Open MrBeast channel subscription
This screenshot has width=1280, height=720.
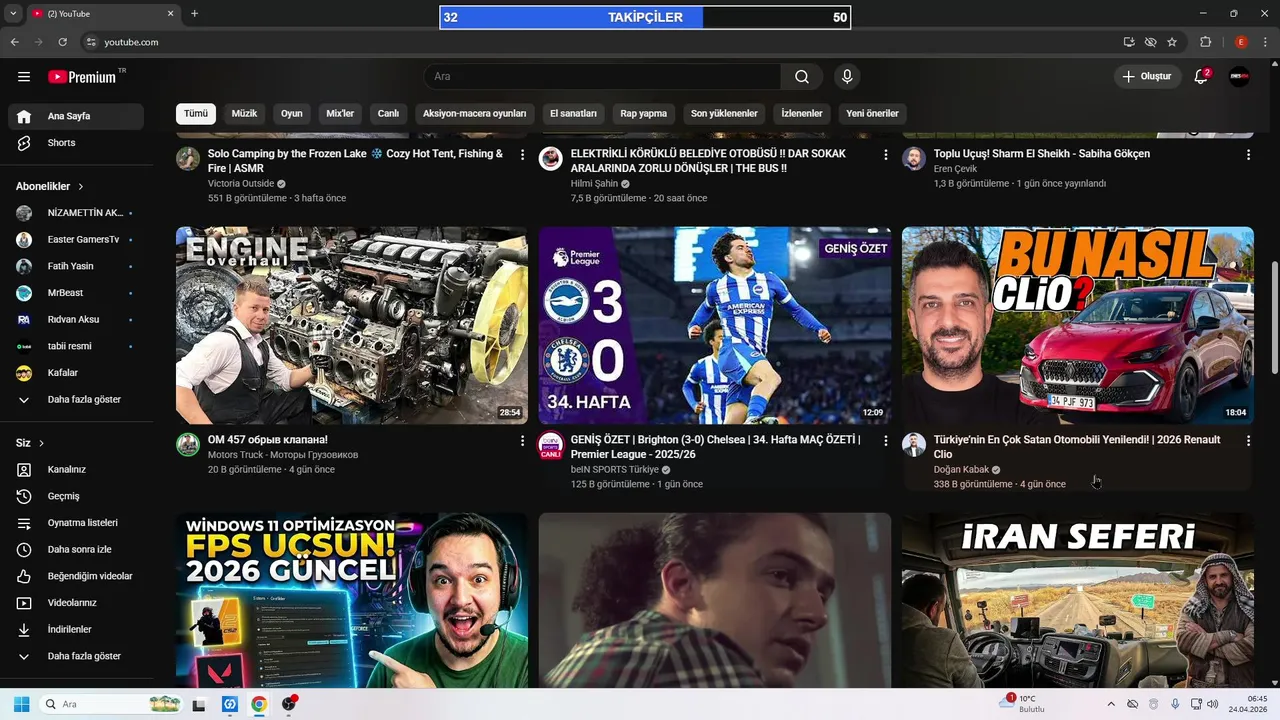76,293
